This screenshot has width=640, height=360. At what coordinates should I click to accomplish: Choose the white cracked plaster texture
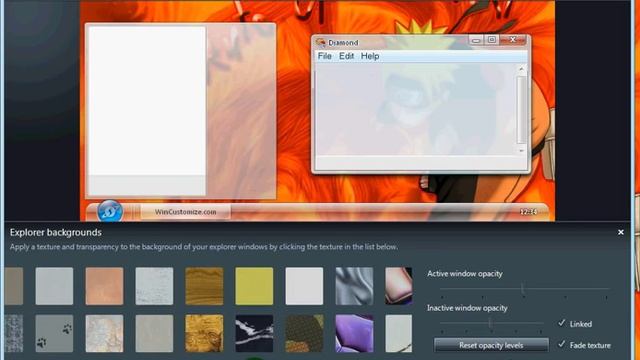[154, 286]
